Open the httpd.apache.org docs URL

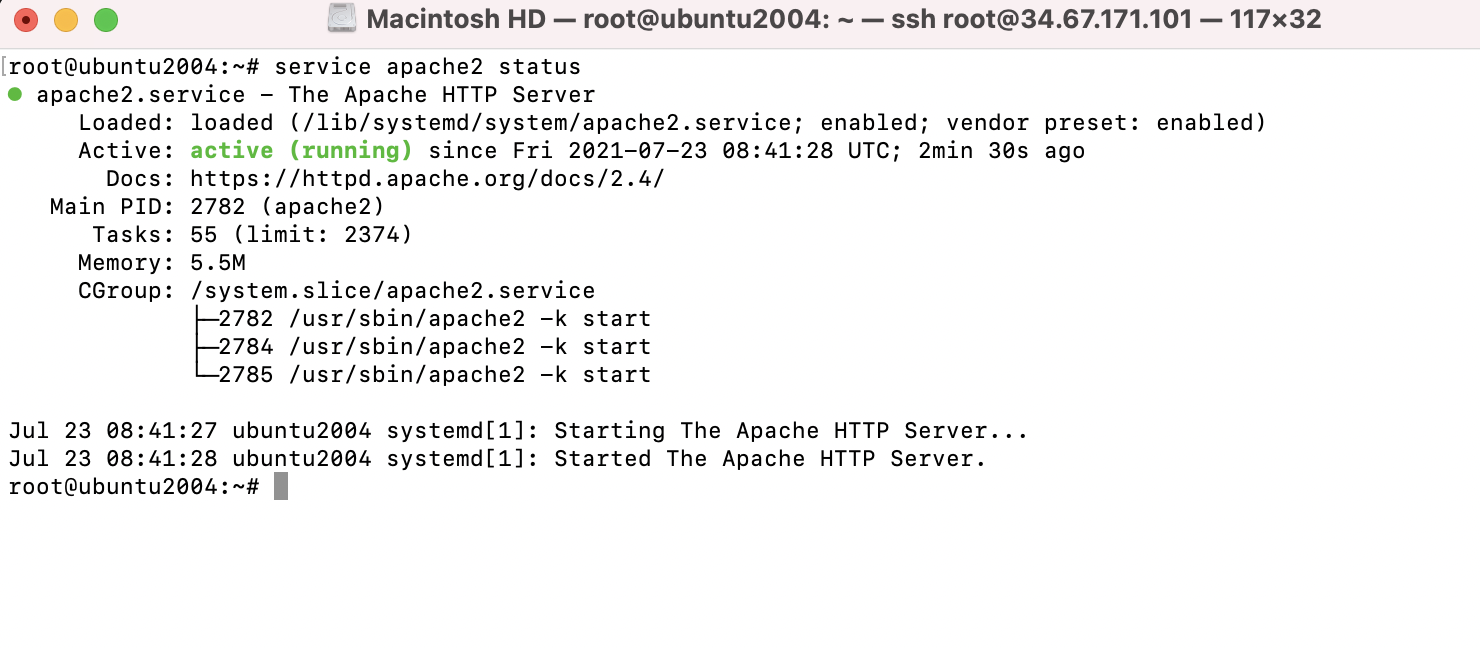pyautogui.click(x=427, y=179)
